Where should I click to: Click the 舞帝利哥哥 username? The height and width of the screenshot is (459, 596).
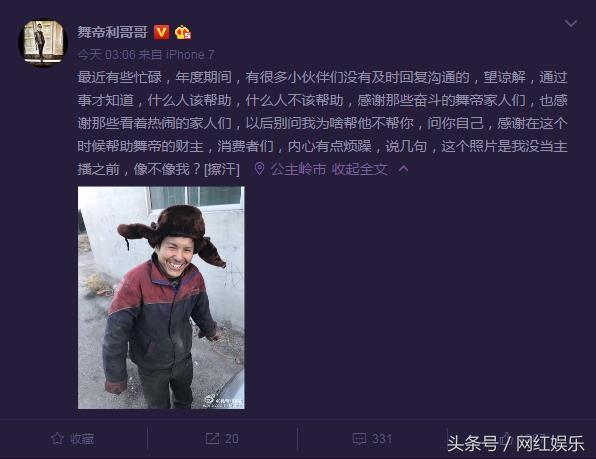[x=113, y=32]
